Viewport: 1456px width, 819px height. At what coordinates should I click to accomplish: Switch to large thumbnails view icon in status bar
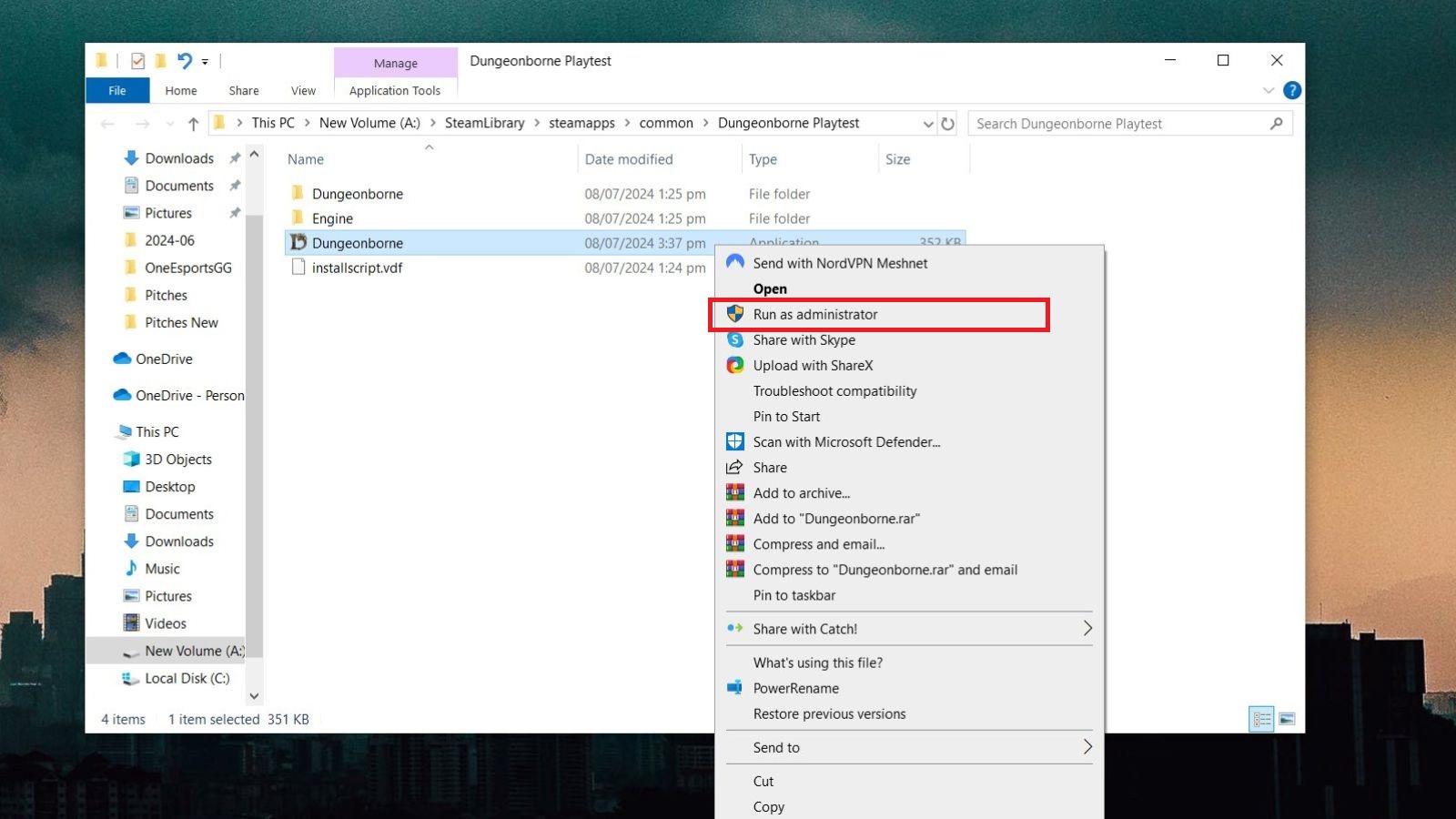coord(1288,719)
